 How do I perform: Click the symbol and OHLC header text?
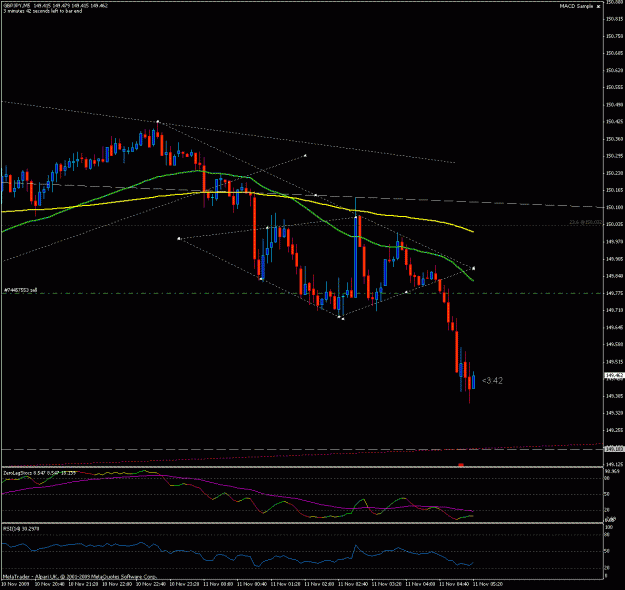click(55, 6)
